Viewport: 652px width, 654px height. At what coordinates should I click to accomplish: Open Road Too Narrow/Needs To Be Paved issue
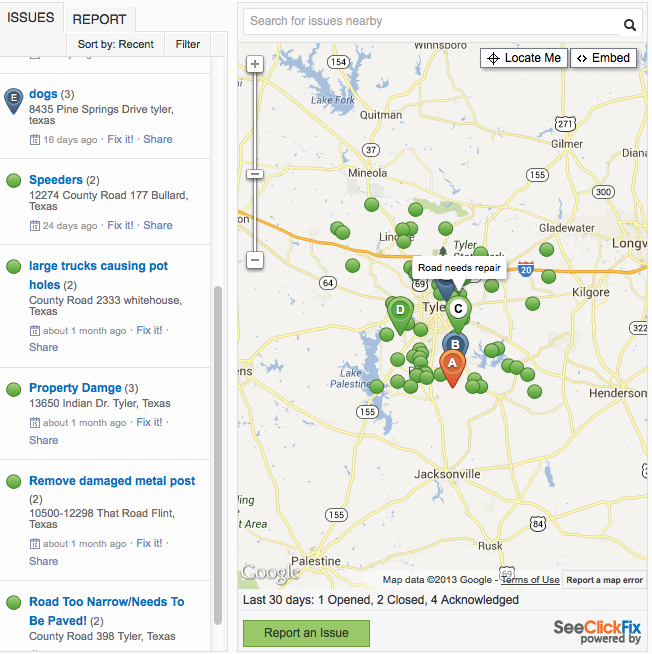[106, 611]
